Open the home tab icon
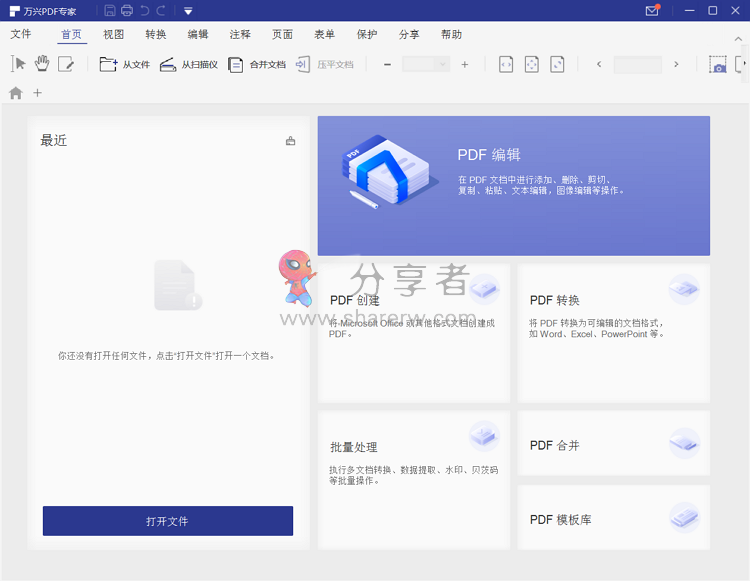The height and width of the screenshot is (581, 750). click(16, 93)
